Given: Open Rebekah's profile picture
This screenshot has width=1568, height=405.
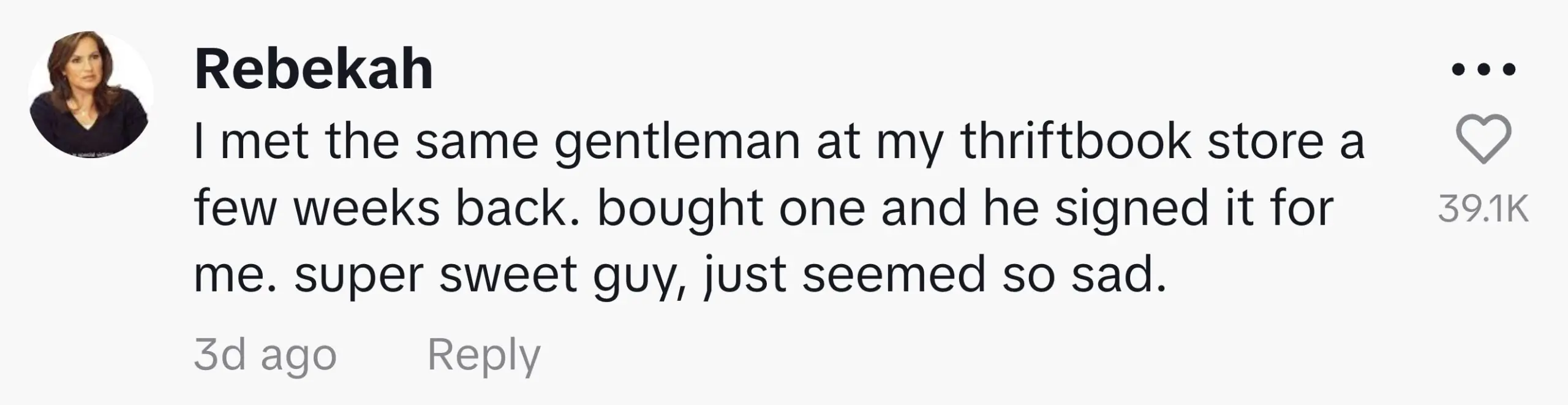Looking at the screenshot, I should [x=91, y=94].
